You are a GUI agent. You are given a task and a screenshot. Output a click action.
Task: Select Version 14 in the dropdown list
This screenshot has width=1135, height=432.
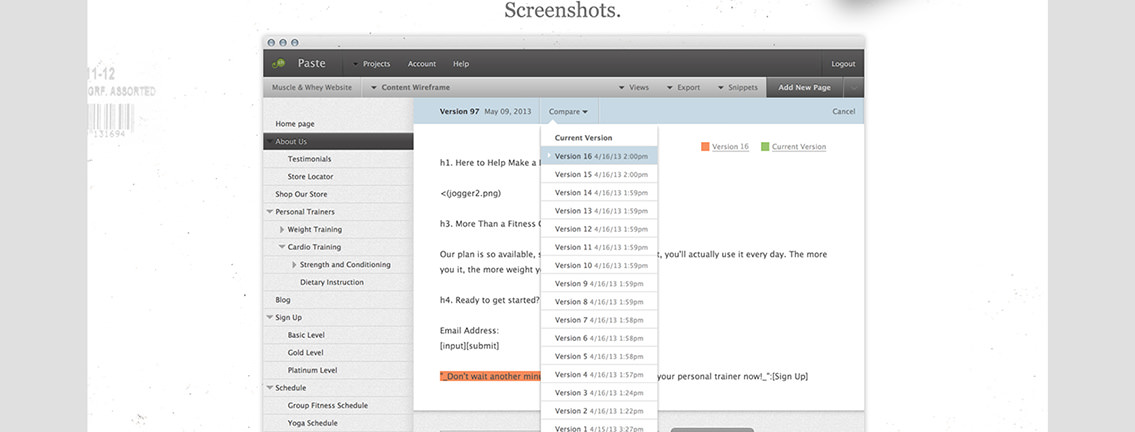[599, 192]
